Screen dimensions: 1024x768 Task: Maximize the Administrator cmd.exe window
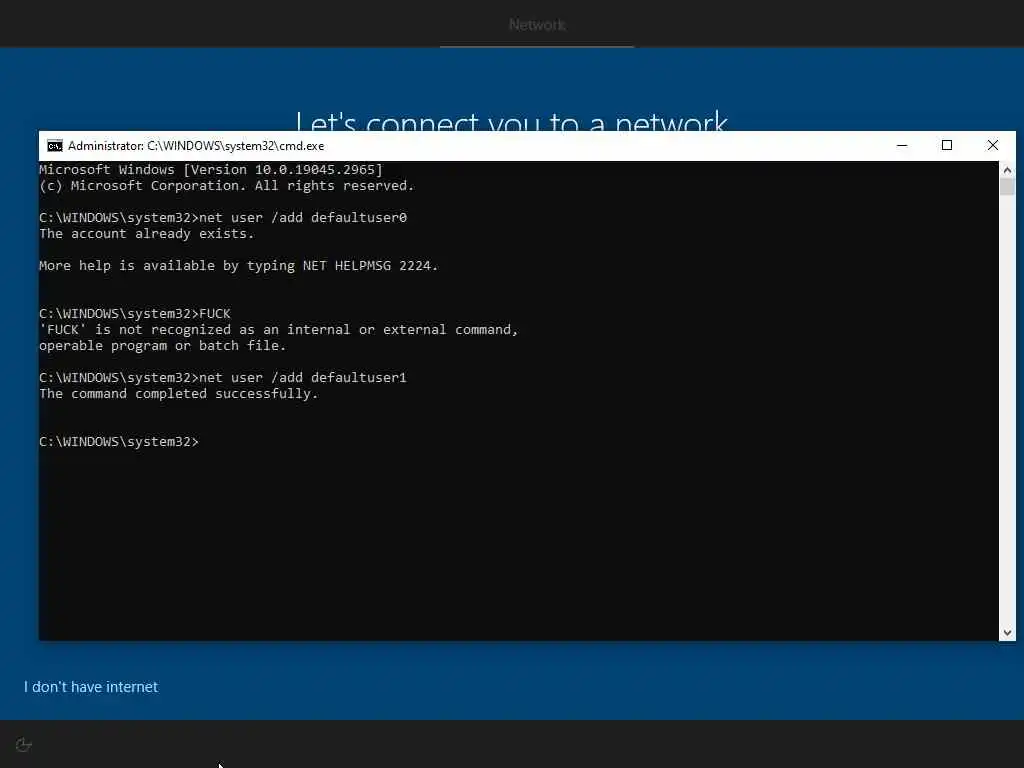947,146
